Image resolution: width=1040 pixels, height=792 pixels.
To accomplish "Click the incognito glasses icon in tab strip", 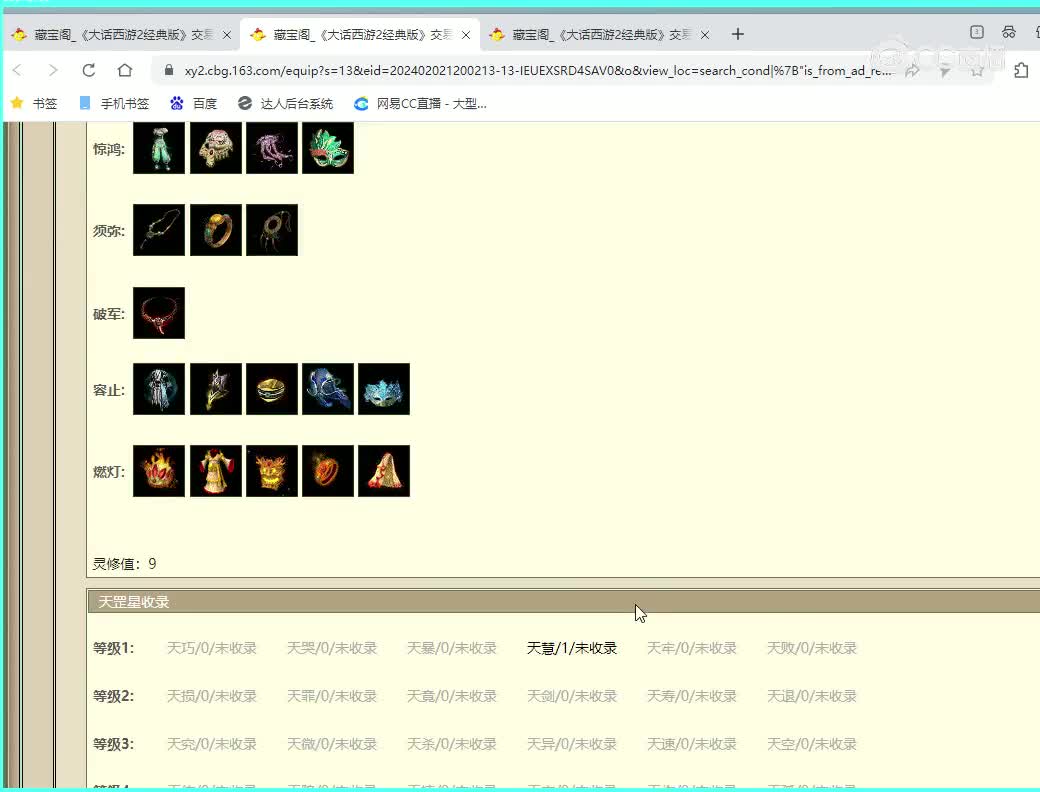I will coord(1009,32).
